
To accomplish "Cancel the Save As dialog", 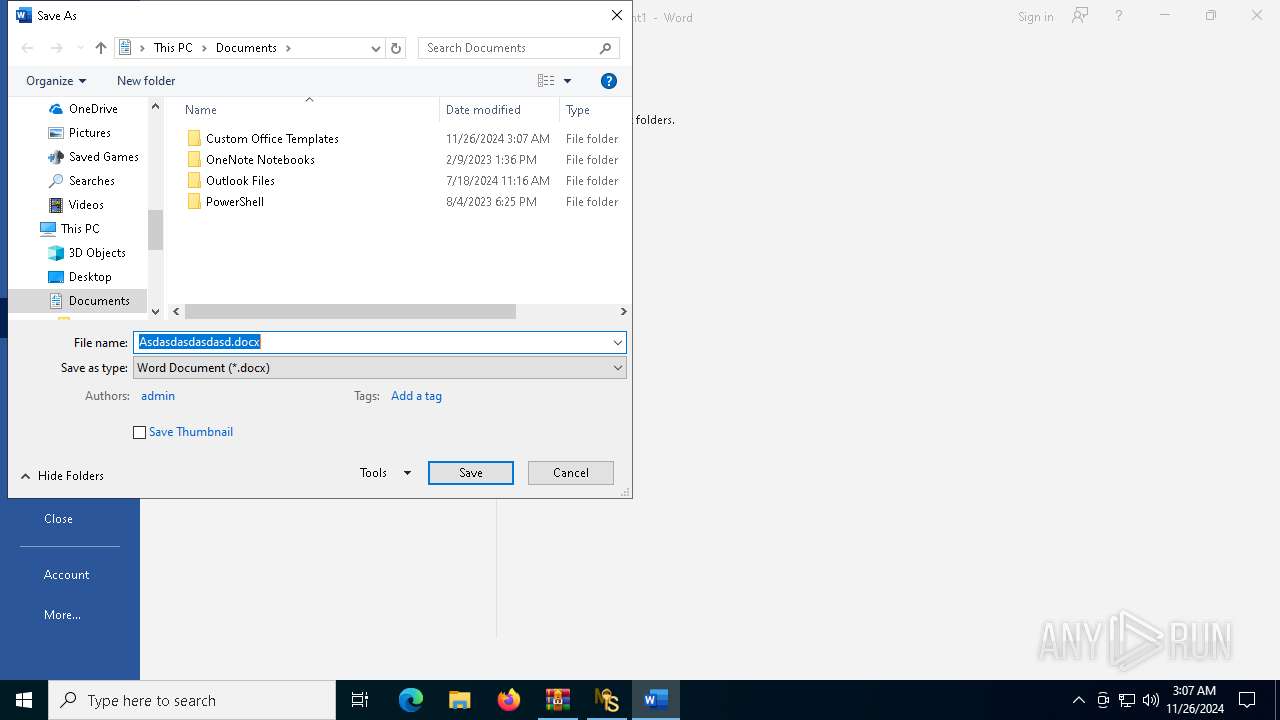I will [x=571, y=473].
